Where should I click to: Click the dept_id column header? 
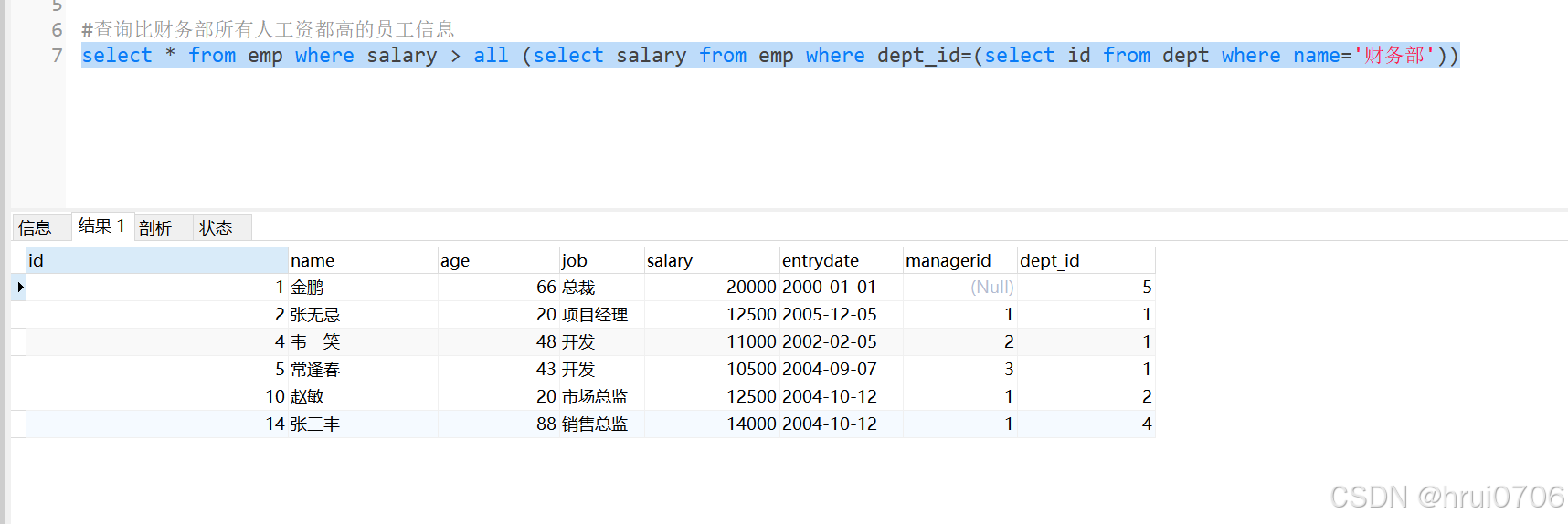[x=1086, y=260]
